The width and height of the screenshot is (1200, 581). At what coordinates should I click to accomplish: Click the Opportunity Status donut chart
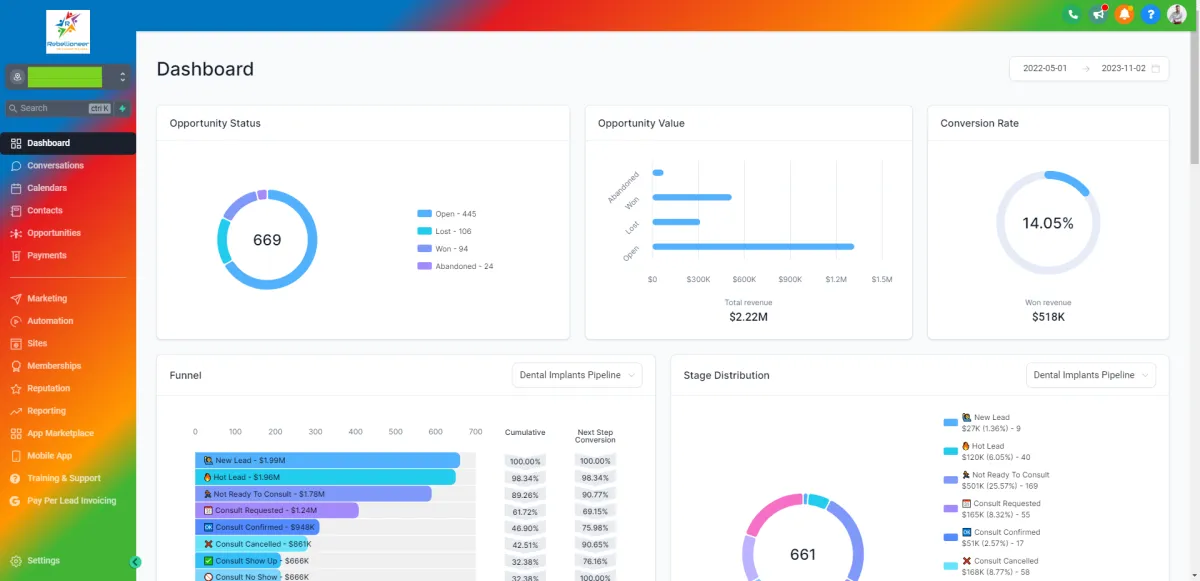[x=267, y=240]
